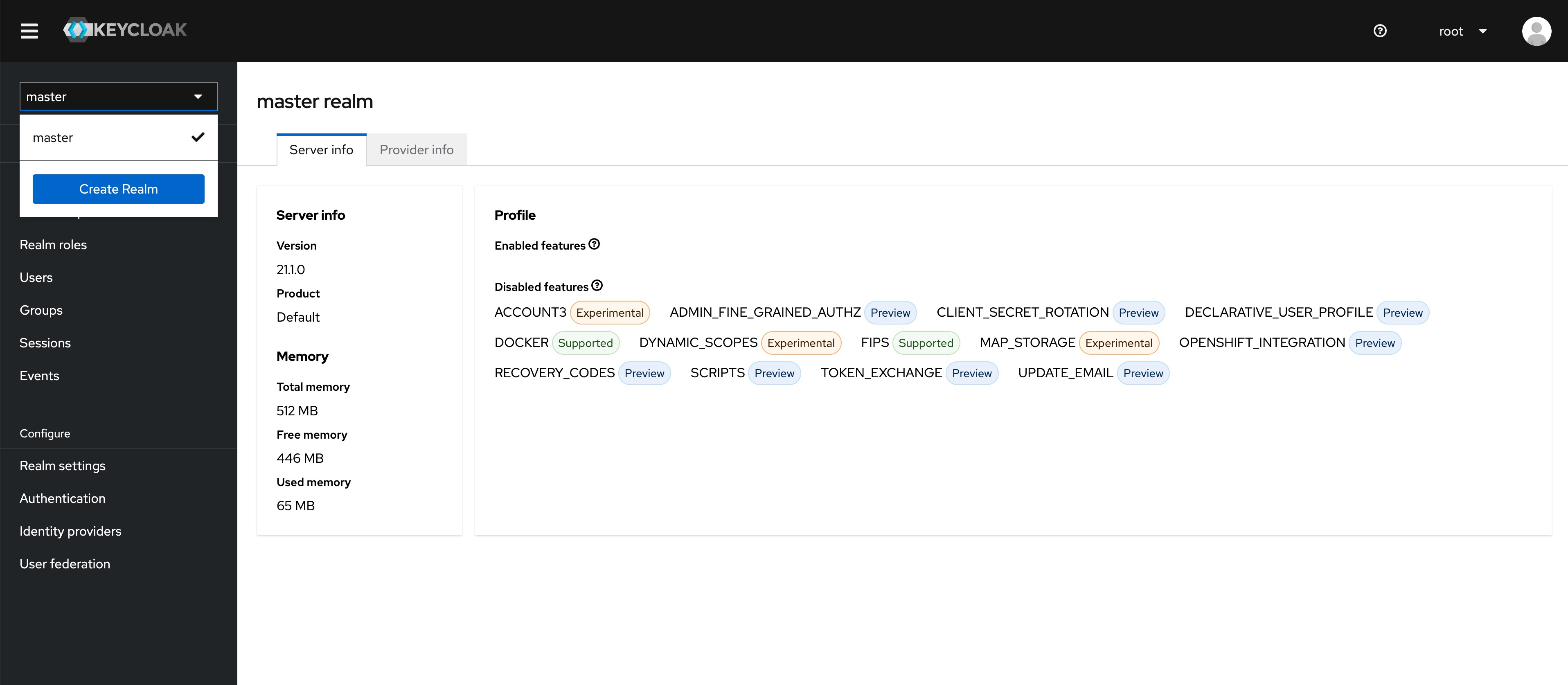Select master from the realm list

pos(53,137)
